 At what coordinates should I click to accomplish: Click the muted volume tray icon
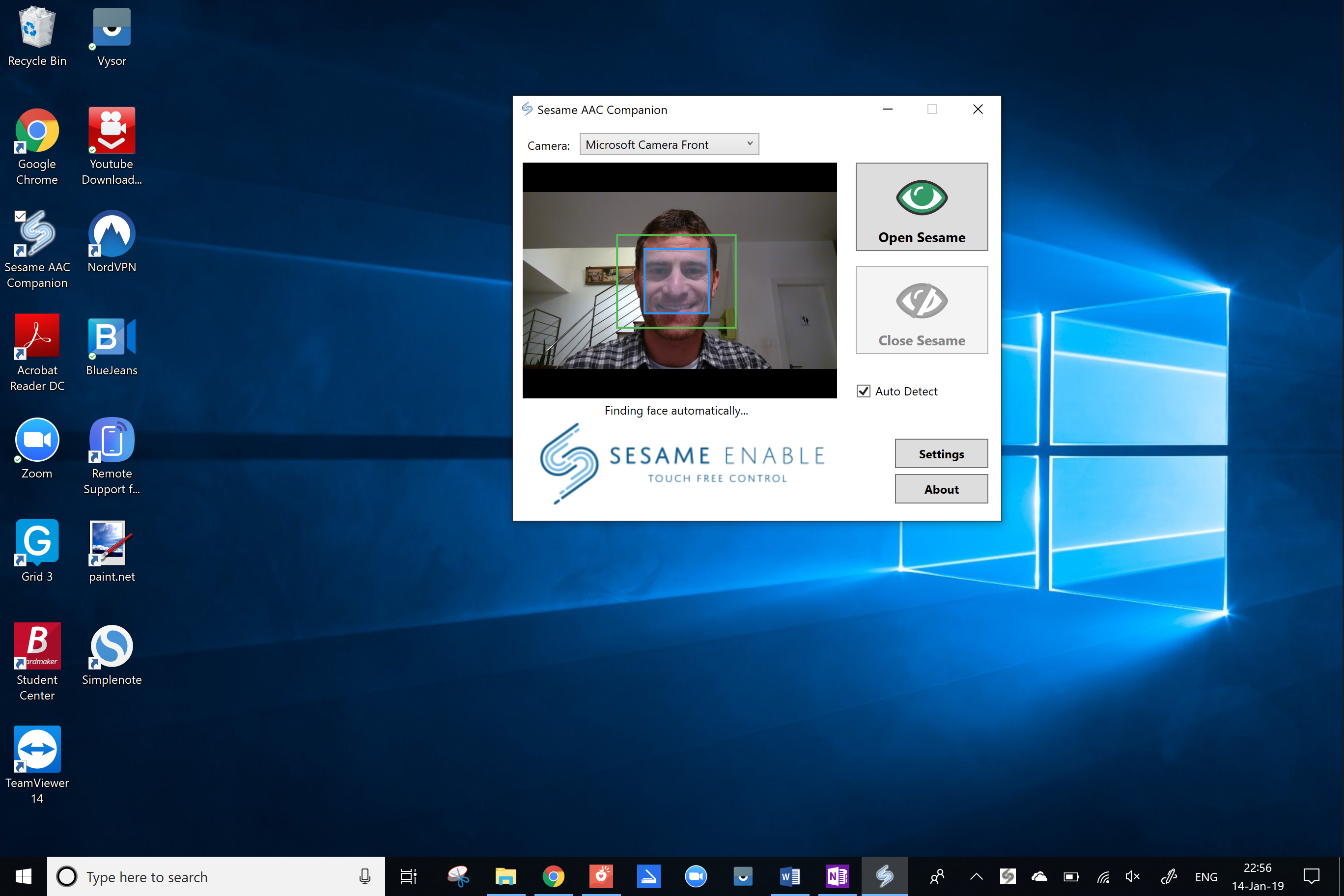tap(1133, 876)
